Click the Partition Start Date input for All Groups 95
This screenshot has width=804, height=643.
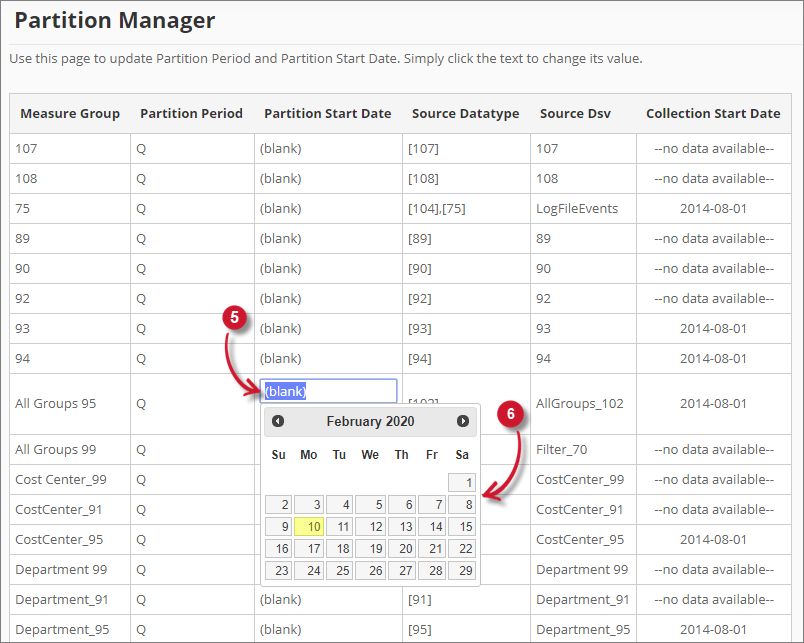(328, 391)
